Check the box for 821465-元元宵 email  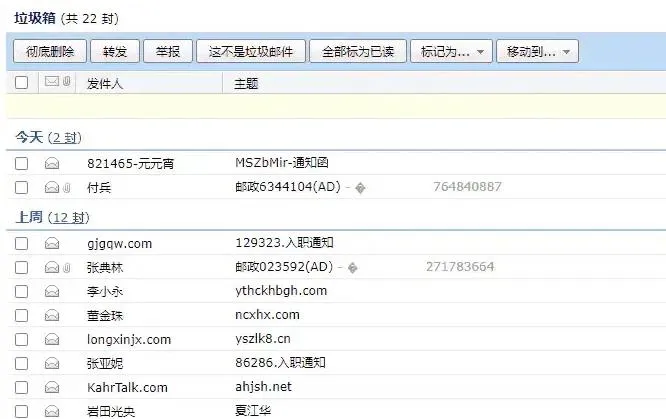[21, 164]
